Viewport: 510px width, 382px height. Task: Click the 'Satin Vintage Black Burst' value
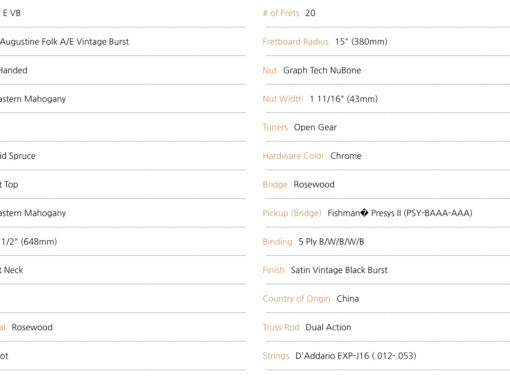[339, 270]
